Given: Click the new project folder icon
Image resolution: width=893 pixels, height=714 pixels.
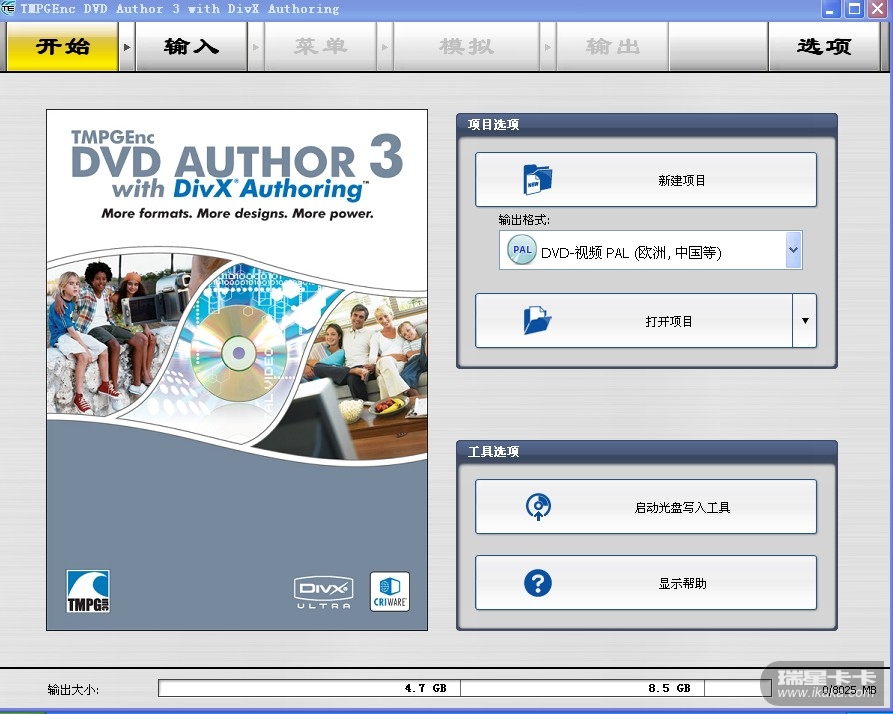Looking at the screenshot, I should (x=537, y=180).
